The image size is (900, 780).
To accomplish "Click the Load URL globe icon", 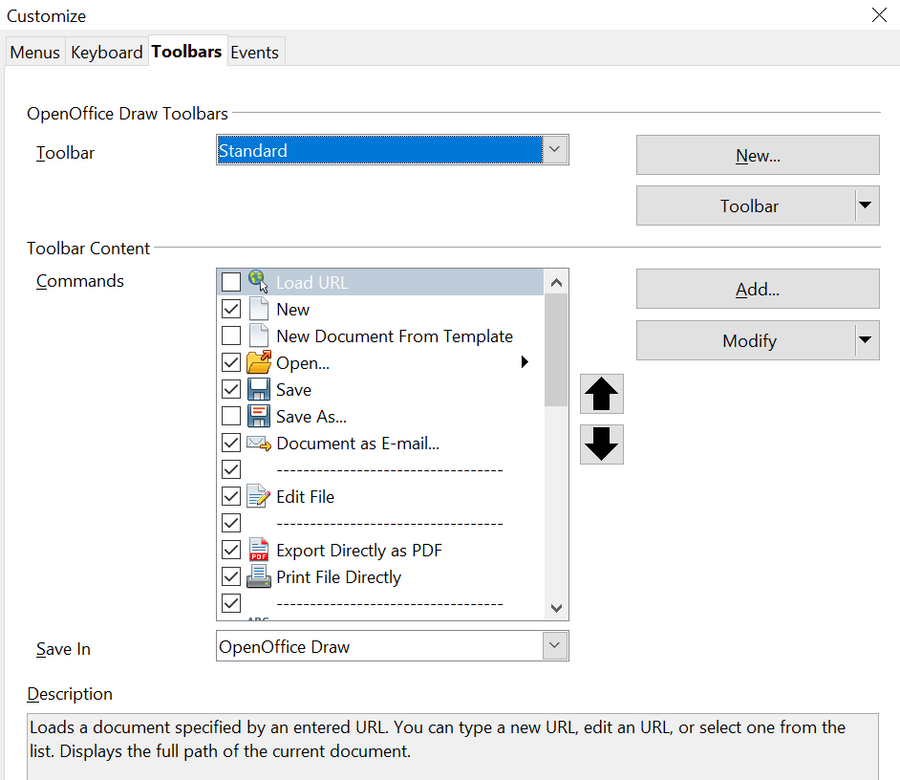I will coord(258,281).
